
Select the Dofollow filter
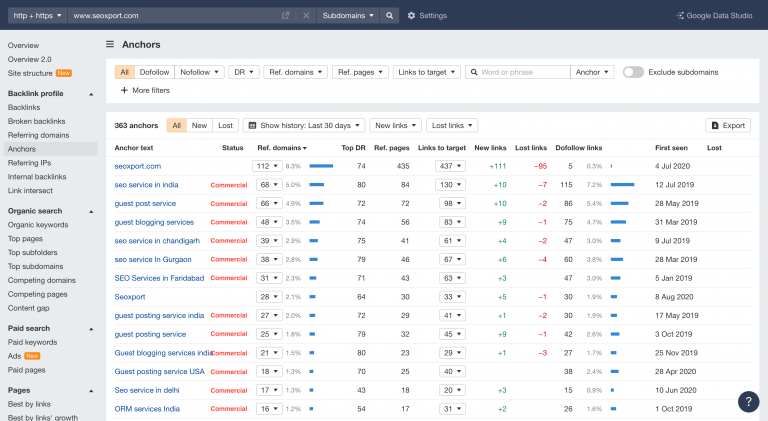click(x=154, y=72)
